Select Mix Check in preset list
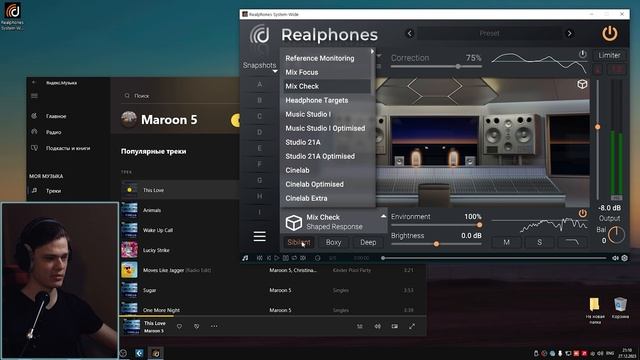The image size is (640, 360). pyautogui.click(x=302, y=86)
